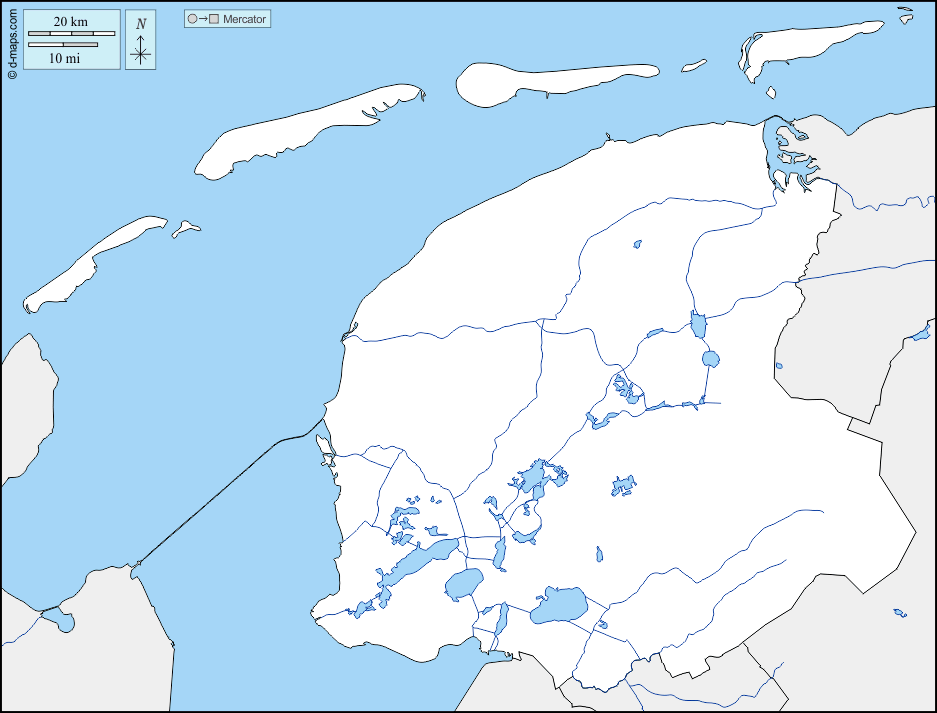Click the 10 mi scale label
Image resolution: width=937 pixels, height=713 pixels.
64,58
